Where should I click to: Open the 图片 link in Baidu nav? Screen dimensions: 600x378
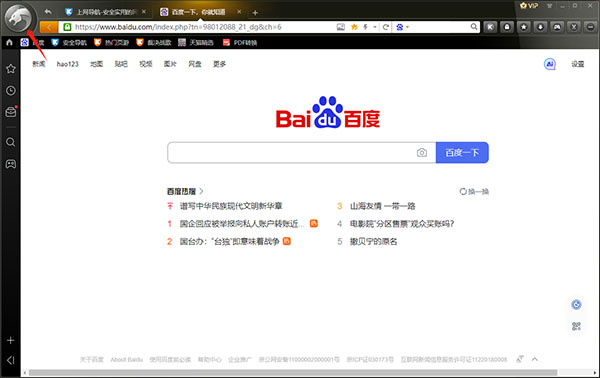(170, 64)
